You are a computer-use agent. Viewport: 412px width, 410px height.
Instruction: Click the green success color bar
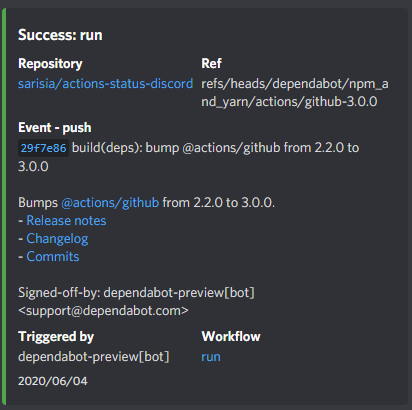coord(4,207)
